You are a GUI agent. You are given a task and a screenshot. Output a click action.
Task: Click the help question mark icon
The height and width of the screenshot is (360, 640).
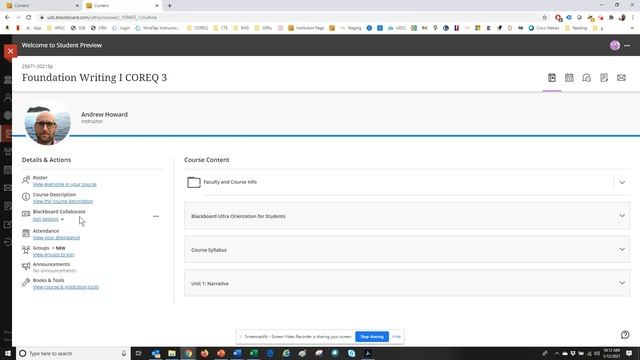[x=625, y=335]
